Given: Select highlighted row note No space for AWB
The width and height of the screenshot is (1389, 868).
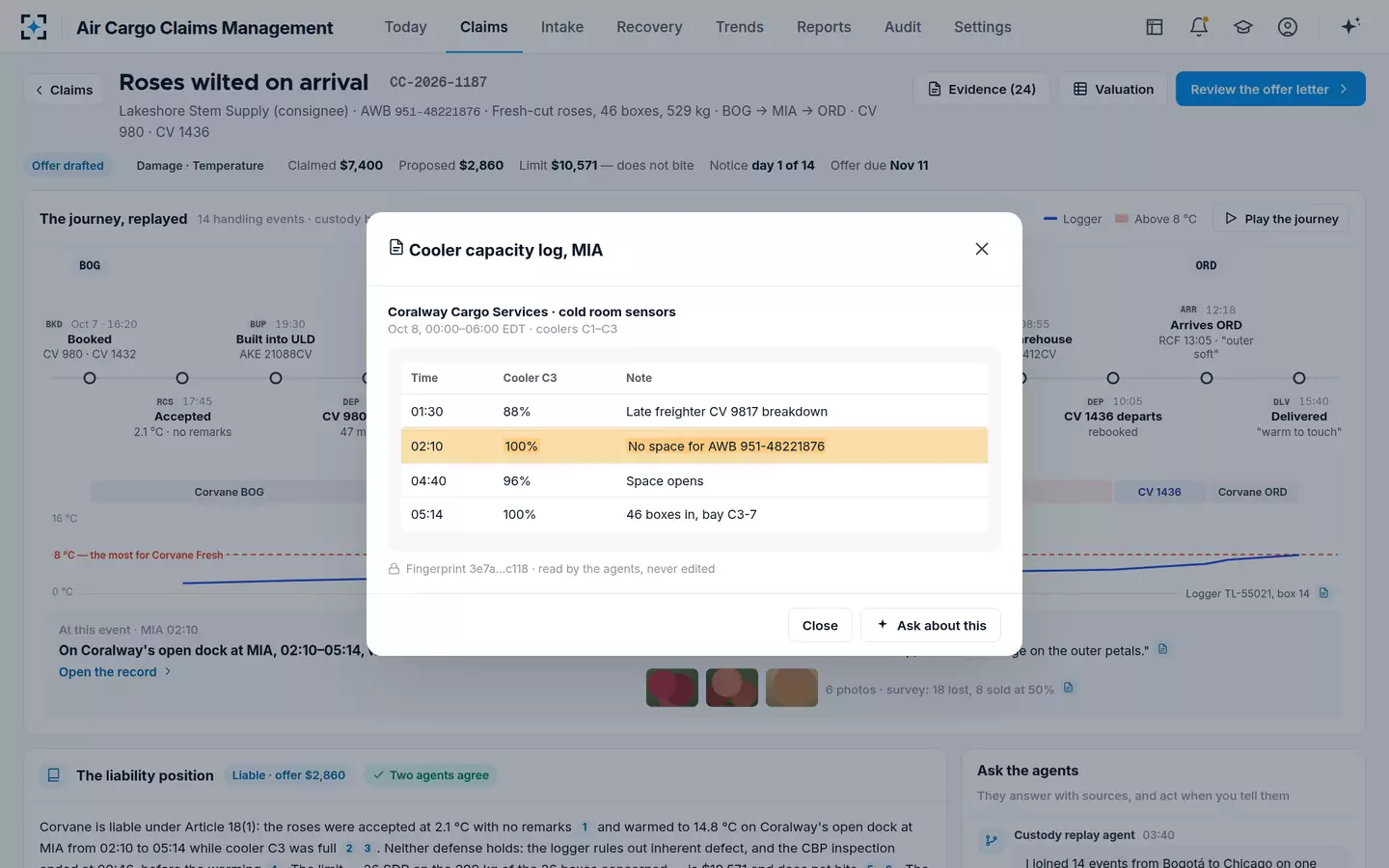Looking at the screenshot, I should pos(726,447).
